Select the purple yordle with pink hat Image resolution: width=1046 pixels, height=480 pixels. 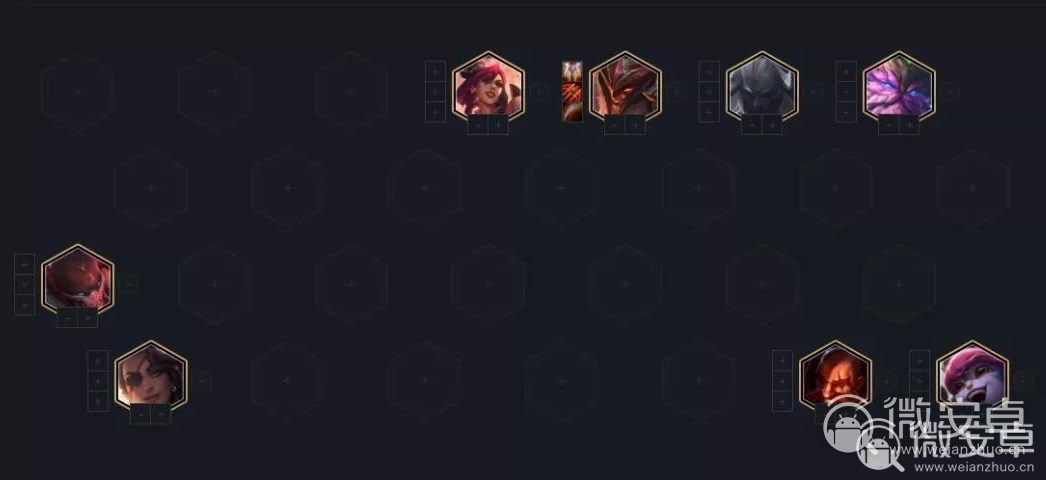(x=972, y=376)
